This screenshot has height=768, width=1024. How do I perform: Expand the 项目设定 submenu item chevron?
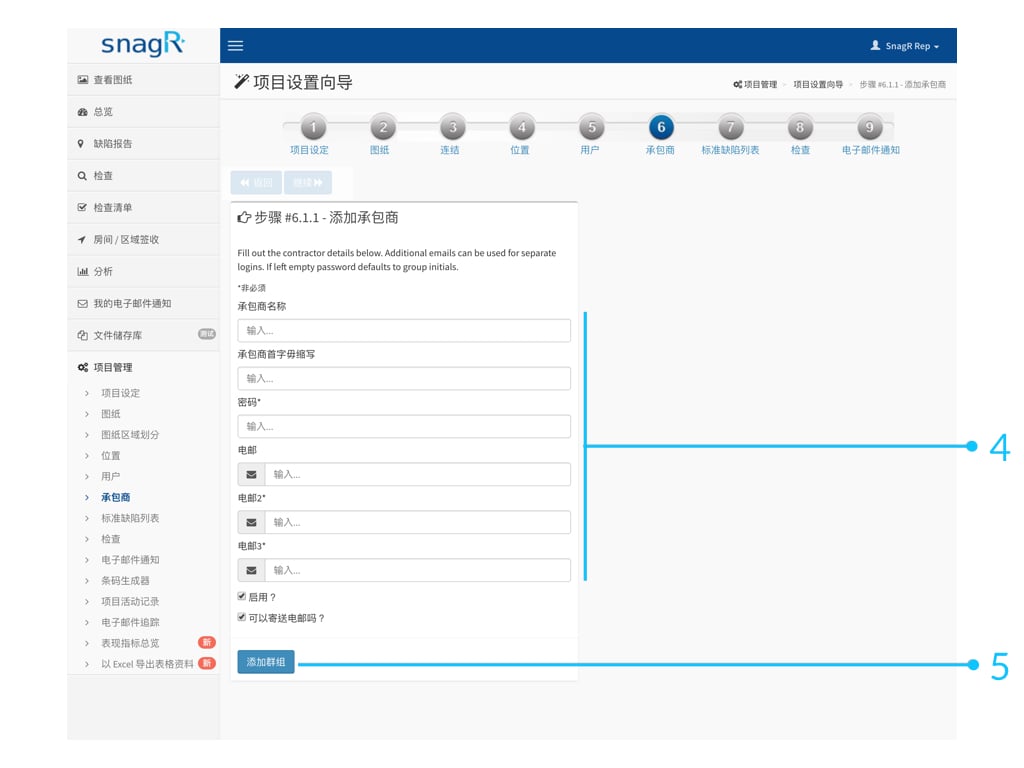click(87, 393)
